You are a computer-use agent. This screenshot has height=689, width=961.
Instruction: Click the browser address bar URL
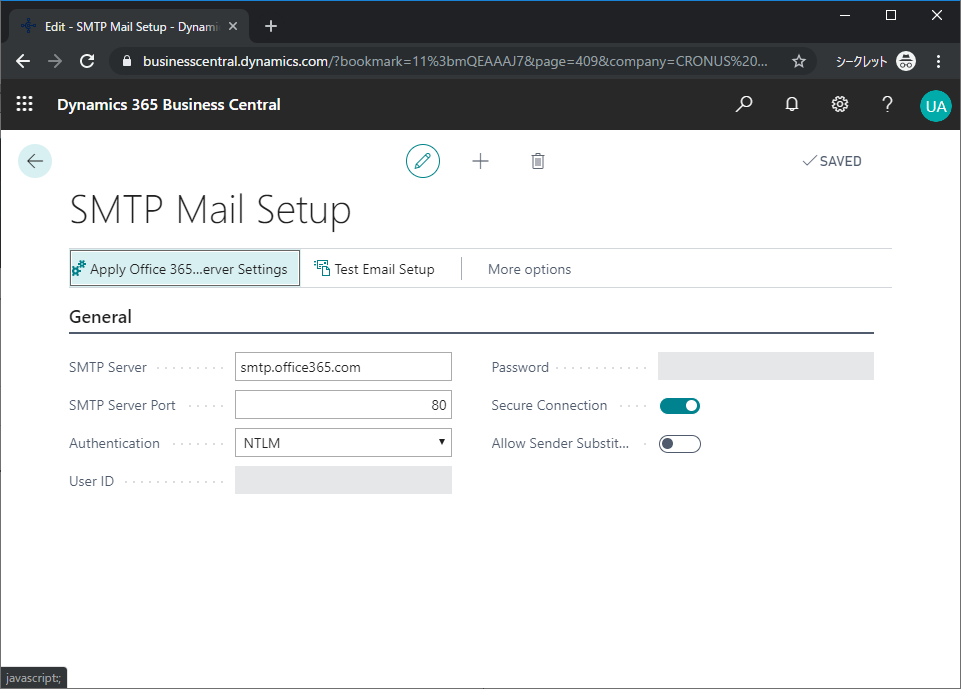(x=455, y=61)
